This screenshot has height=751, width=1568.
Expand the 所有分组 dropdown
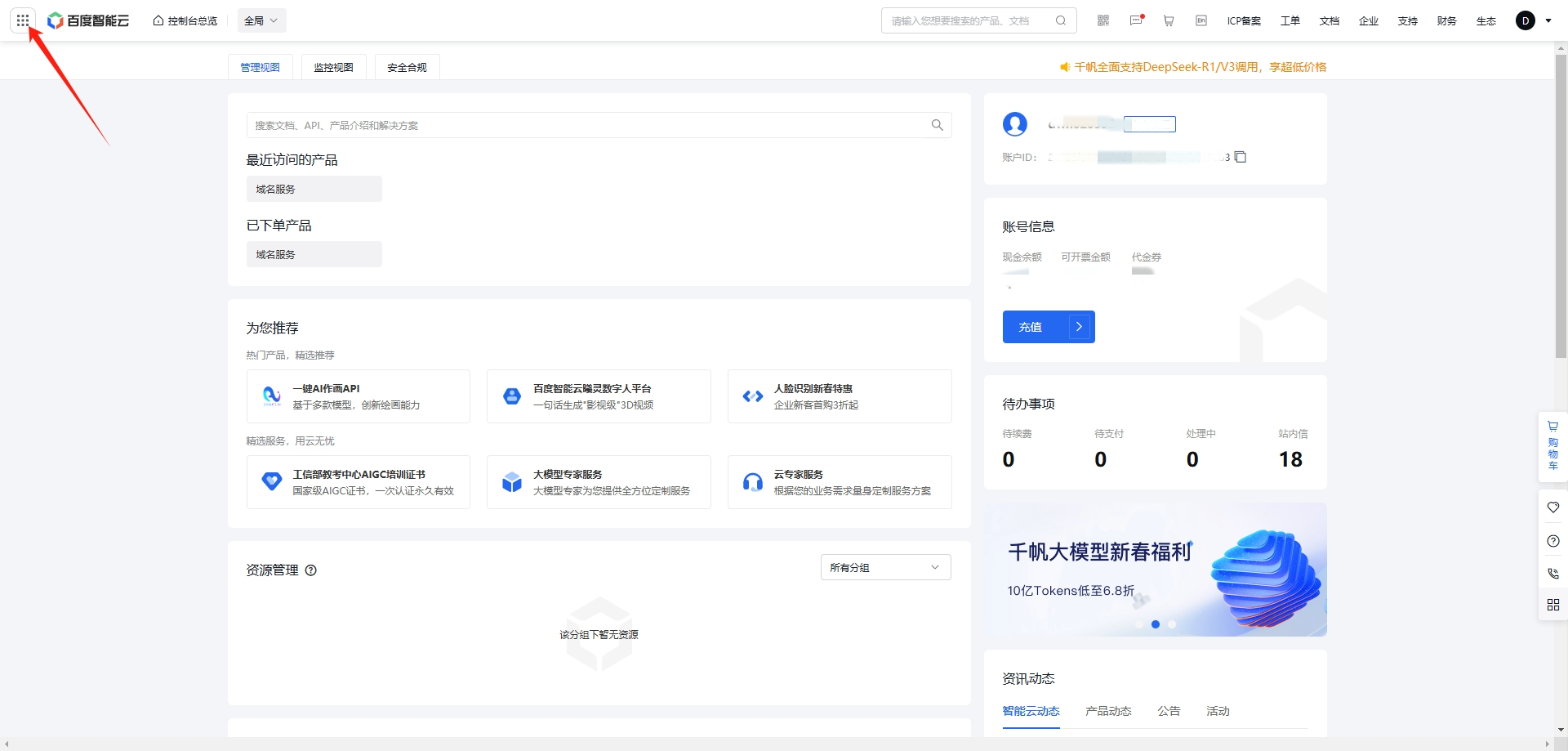886,567
